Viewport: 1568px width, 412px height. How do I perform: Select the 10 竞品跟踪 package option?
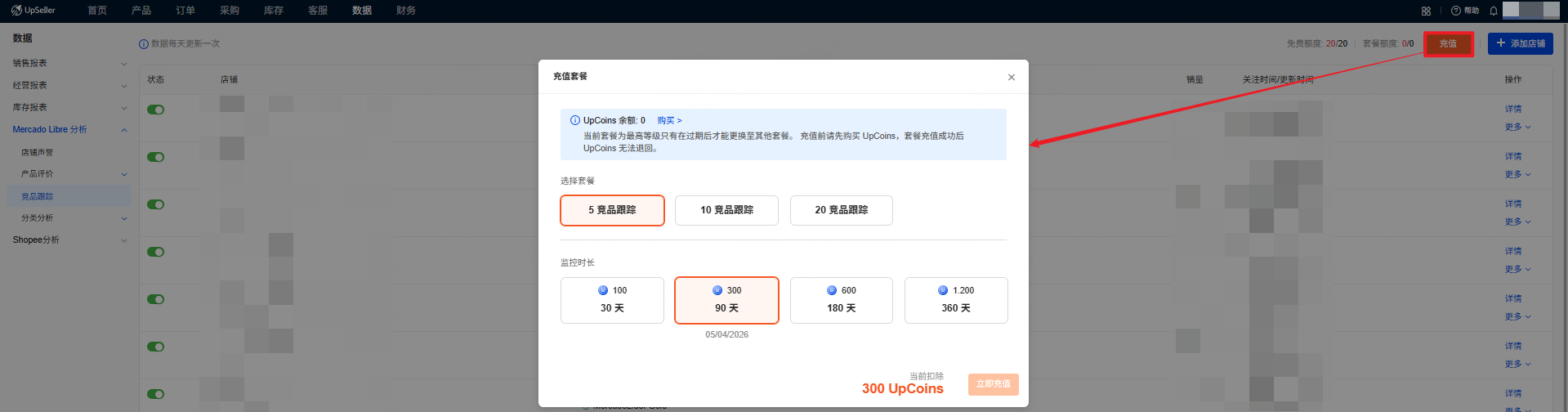[726, 210]
